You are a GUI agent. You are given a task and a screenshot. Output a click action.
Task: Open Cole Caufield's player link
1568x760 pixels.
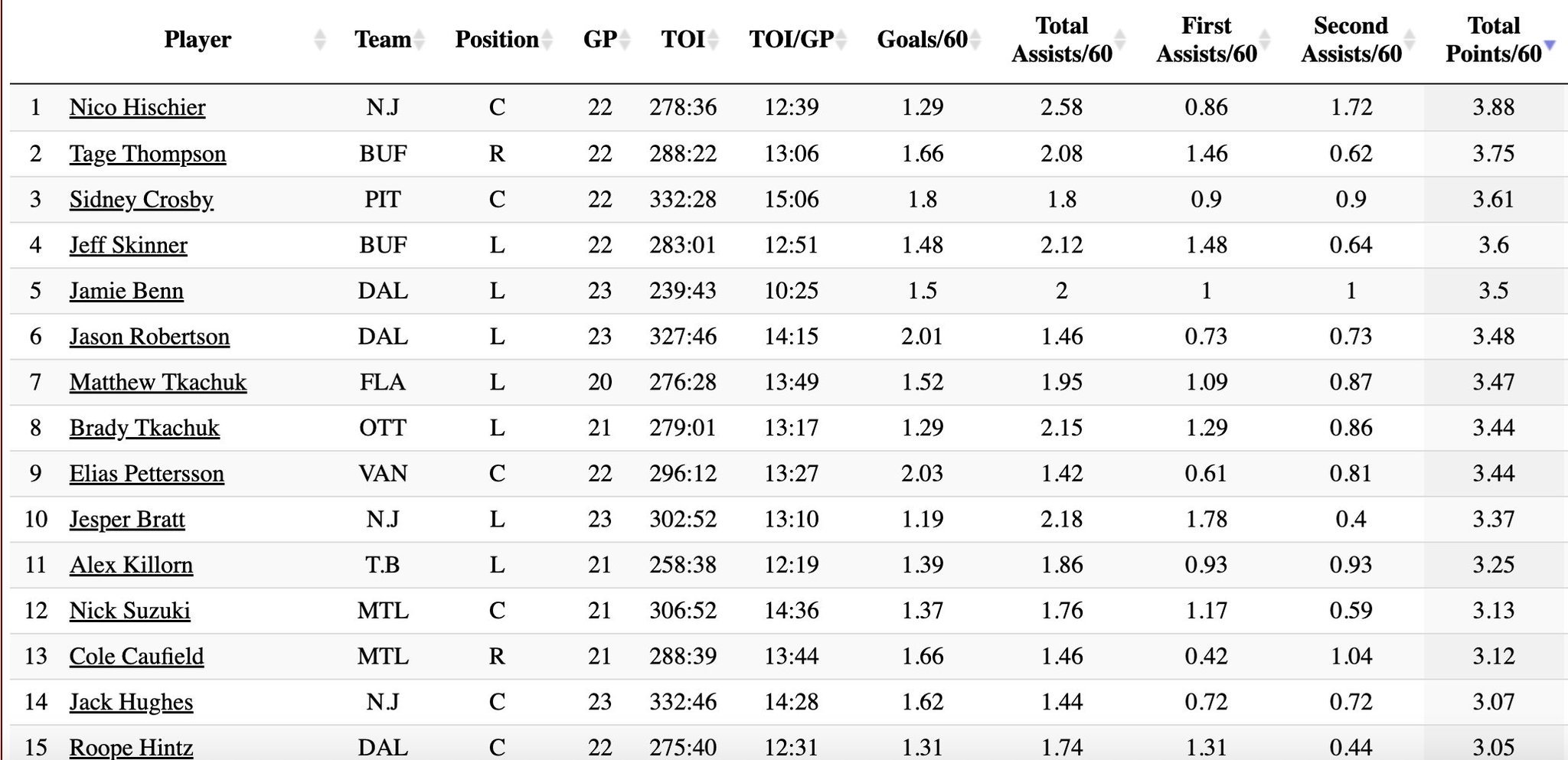click(136, 657)
